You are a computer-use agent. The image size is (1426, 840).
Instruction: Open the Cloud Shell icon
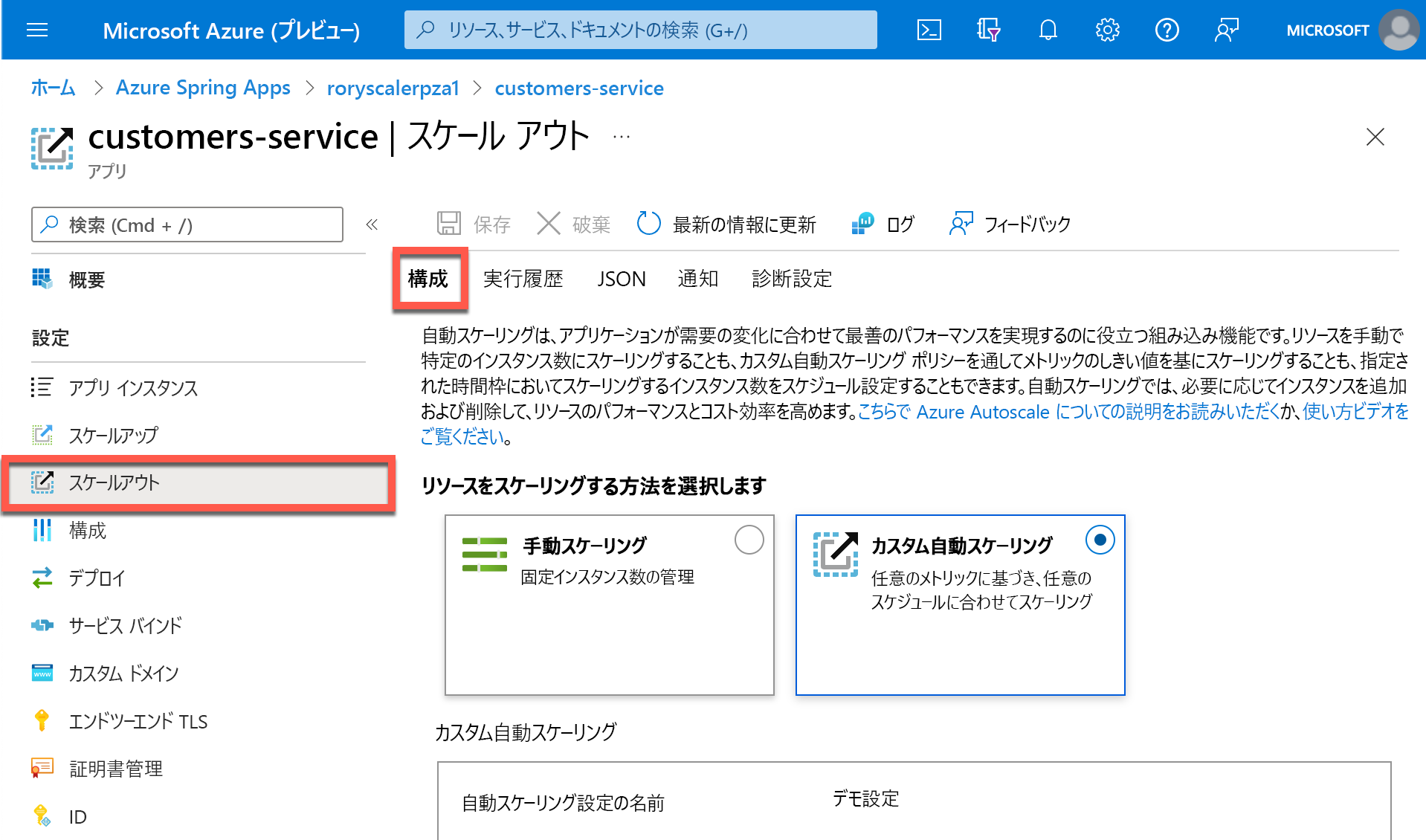pyautogui.click(x=929, y=30)
